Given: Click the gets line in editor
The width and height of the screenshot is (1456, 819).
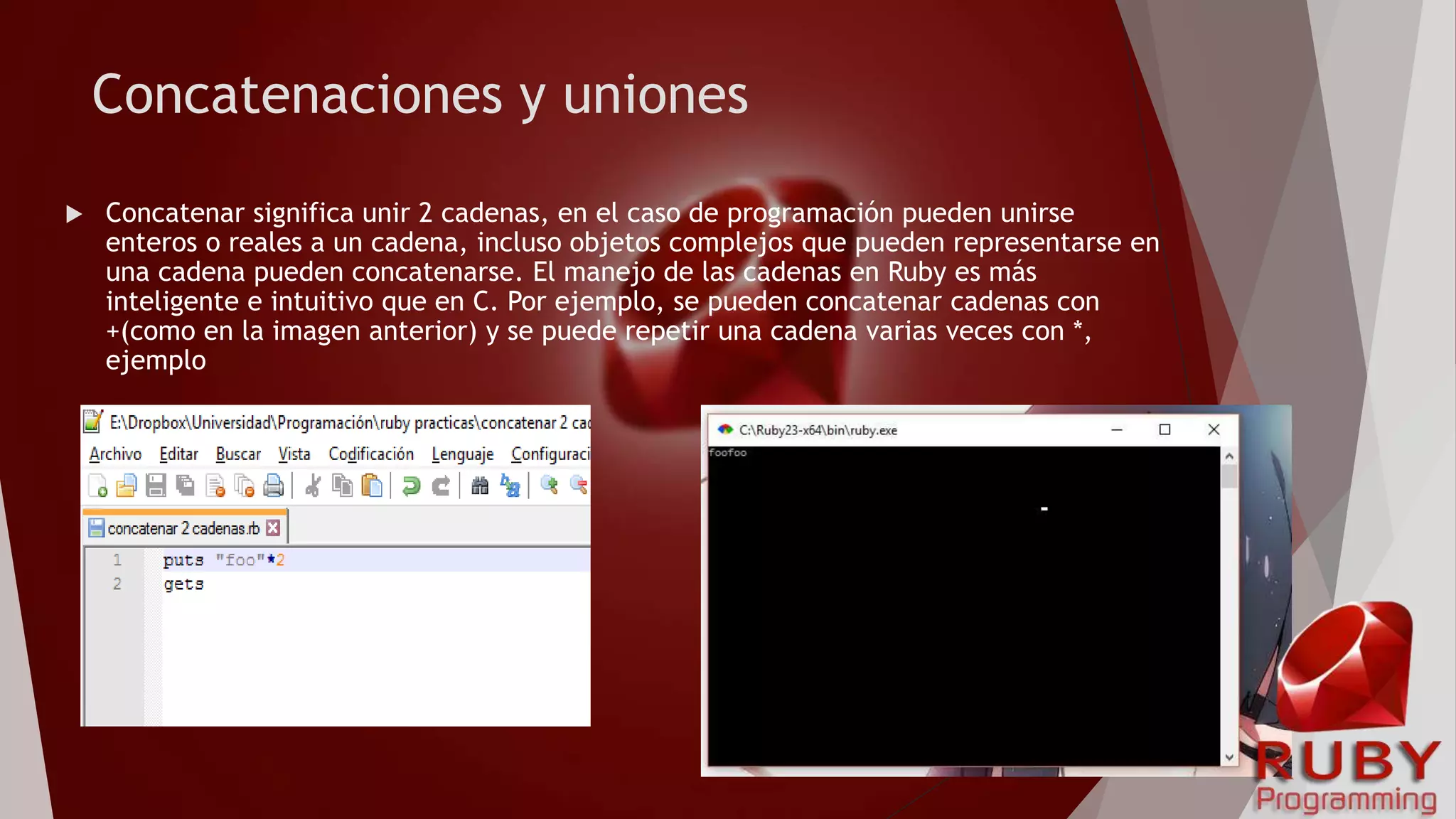Looking at the screenshot, I should point(184,584).
